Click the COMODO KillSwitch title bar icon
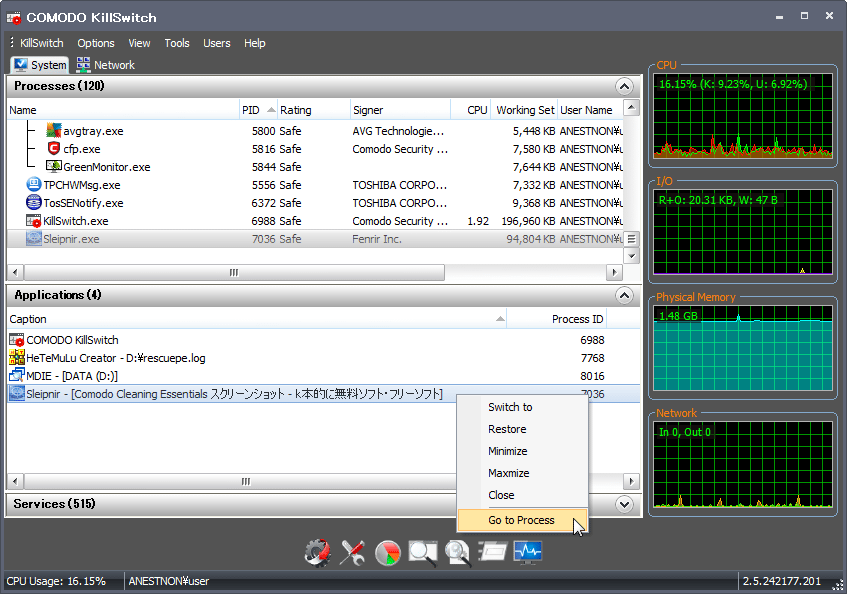 coord(14,17)
